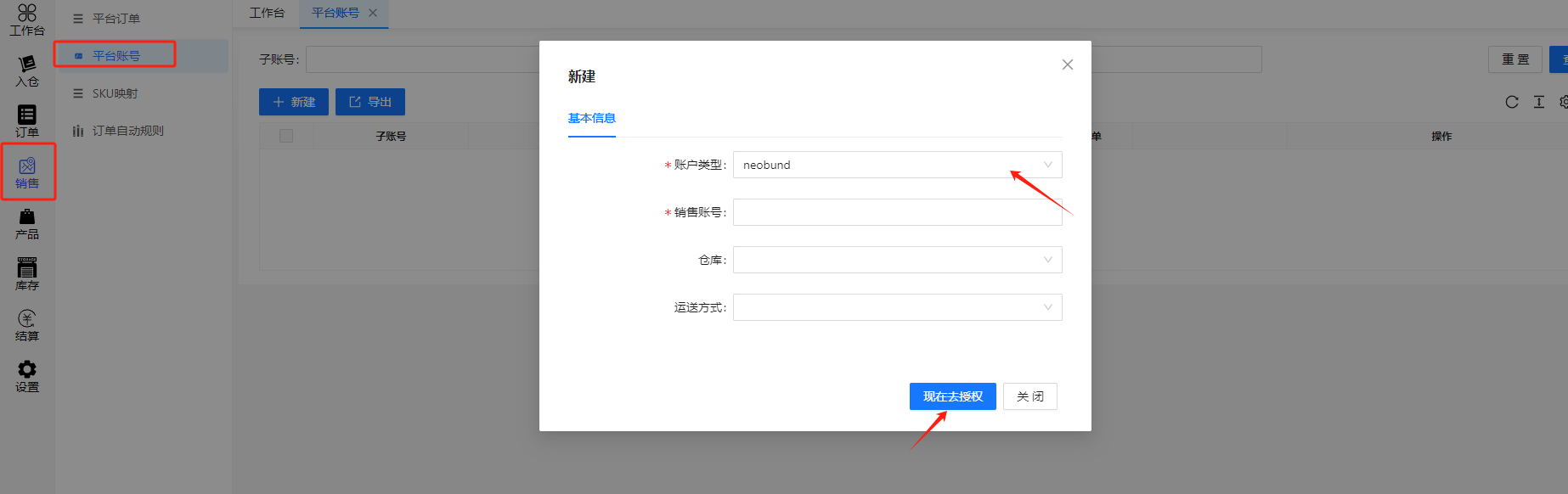This screenshot has height=494, width=1568.
Task: Toggle the select-all checkbox in table header
Action: (x=286, y=136)
